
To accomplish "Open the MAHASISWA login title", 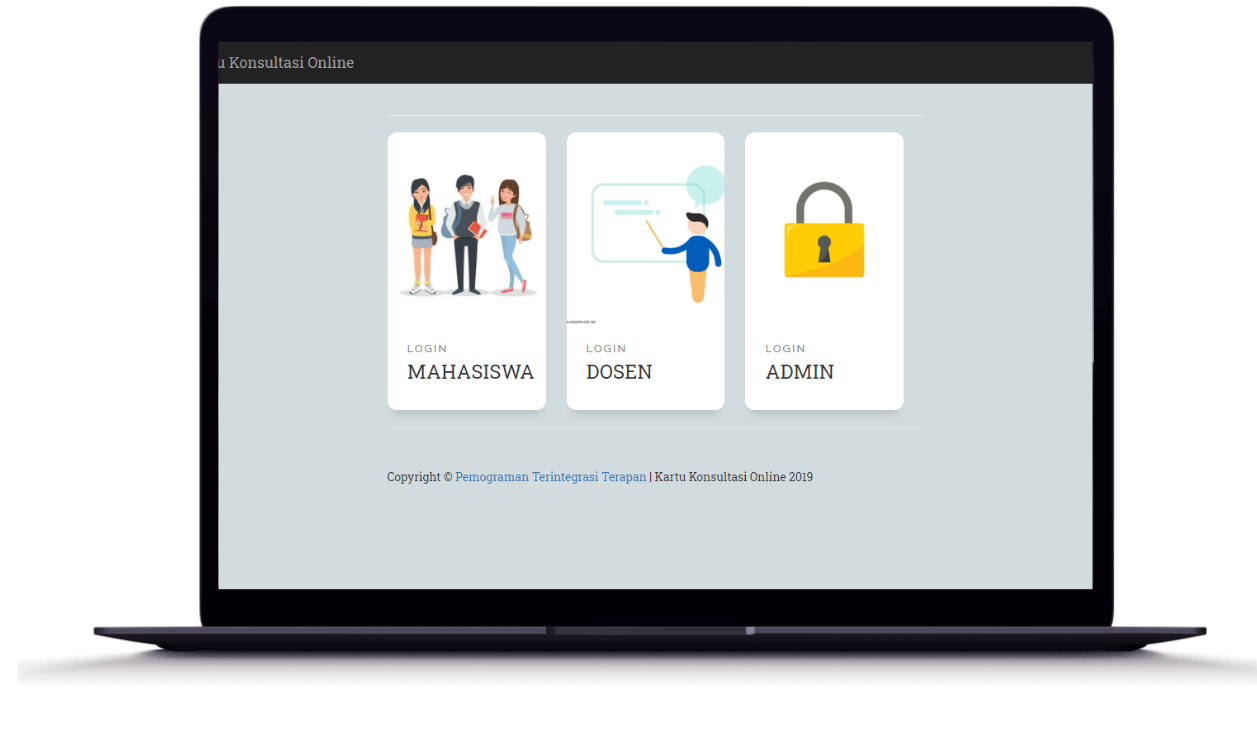I will (470, 372).
